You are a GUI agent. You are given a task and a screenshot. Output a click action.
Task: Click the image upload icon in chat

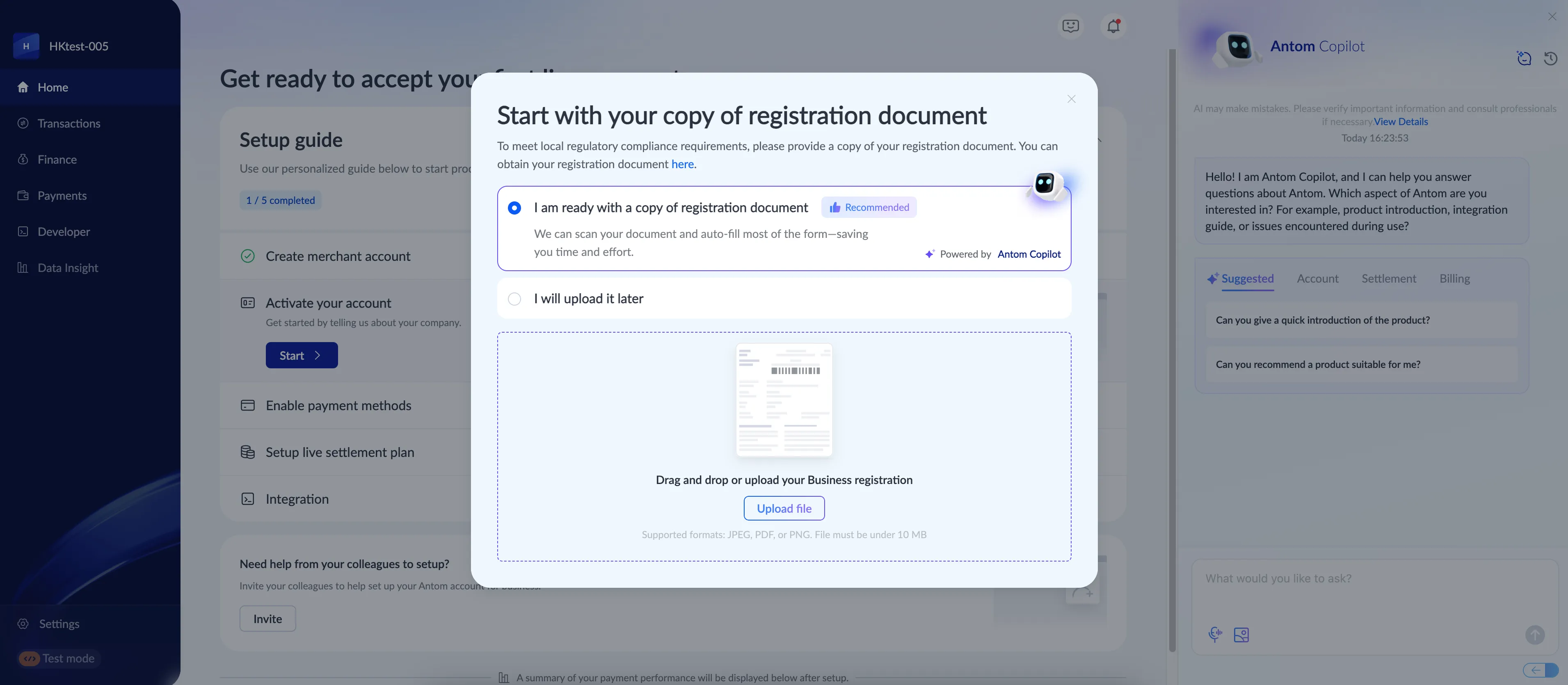click(1241, 635)
